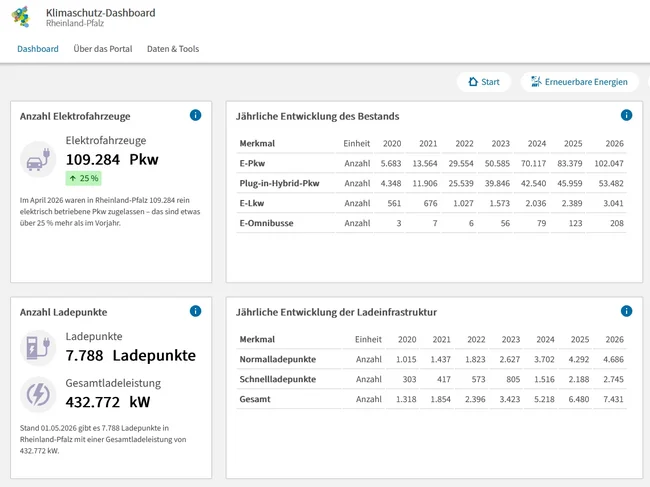
Task: Click Gesamt 2020 value 1.318
Action: (x=406, y=399)
